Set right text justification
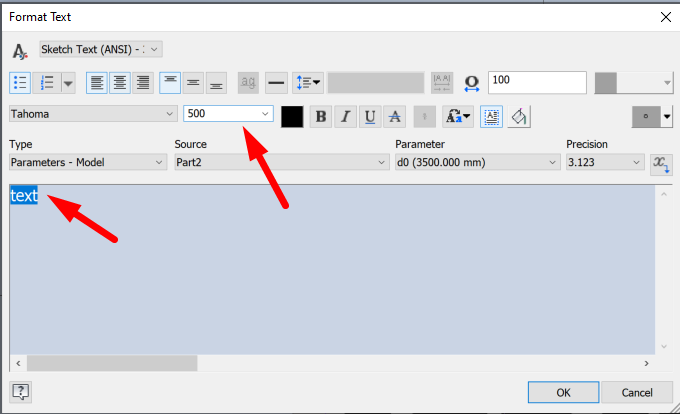The width and height of the screenshot is (680, 414). click(x=143, y=82)
